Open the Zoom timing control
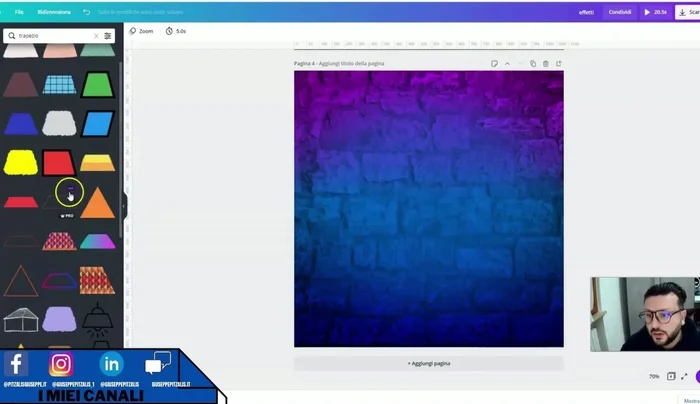 coord(141,31)
